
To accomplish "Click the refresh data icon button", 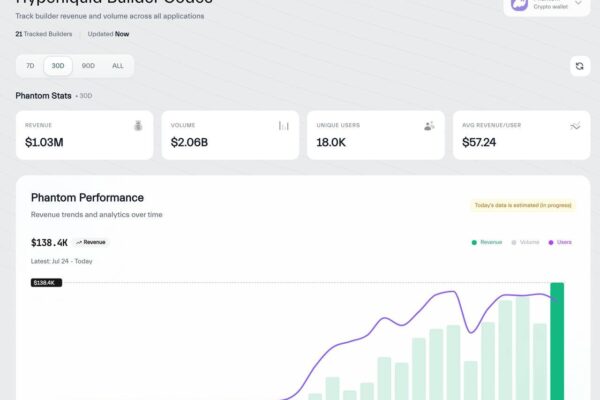I will [x=580, y=66].
